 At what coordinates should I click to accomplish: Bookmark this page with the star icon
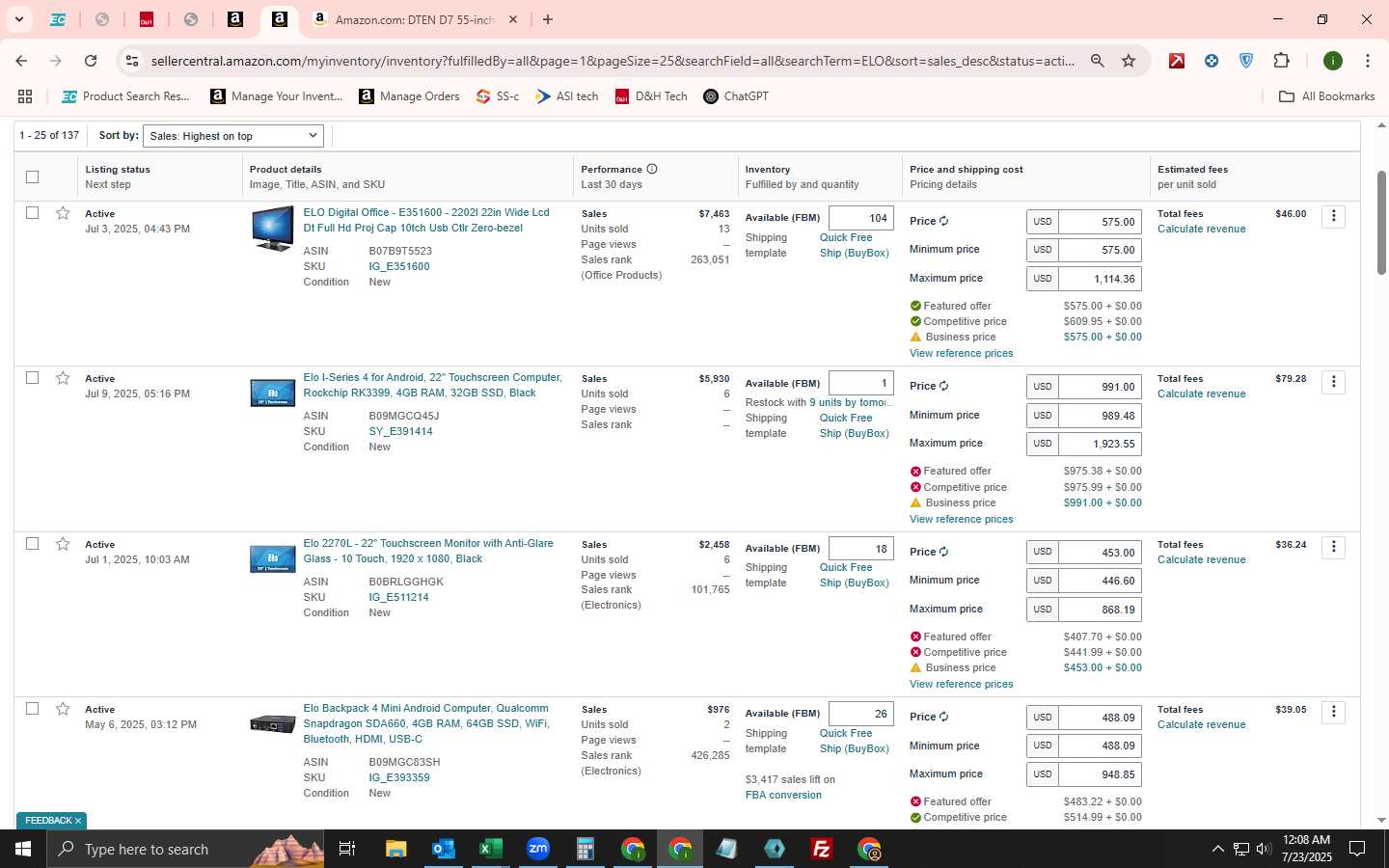coord(1129,61)
